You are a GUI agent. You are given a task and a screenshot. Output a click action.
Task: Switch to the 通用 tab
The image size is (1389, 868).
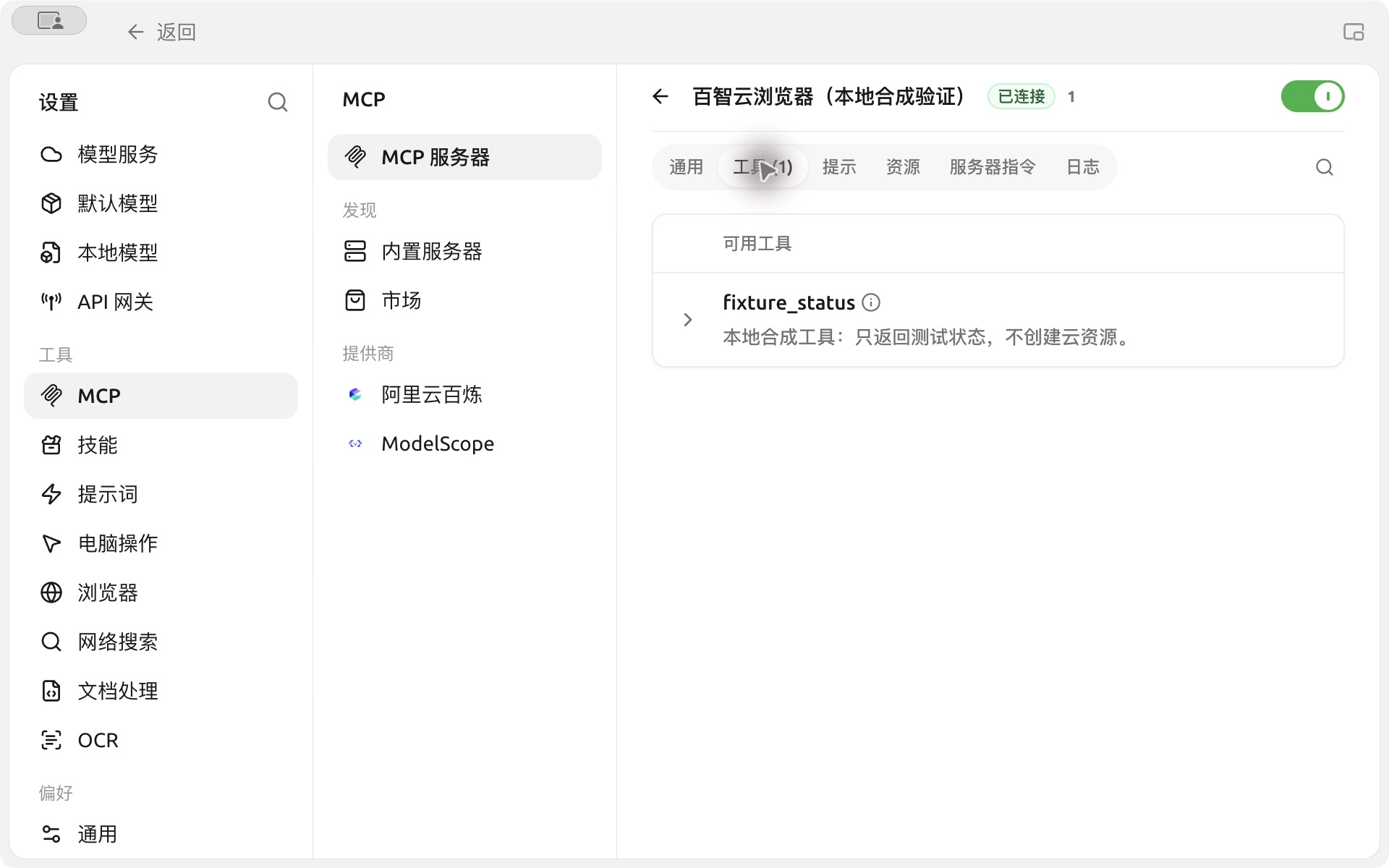[x=686, y=167]
